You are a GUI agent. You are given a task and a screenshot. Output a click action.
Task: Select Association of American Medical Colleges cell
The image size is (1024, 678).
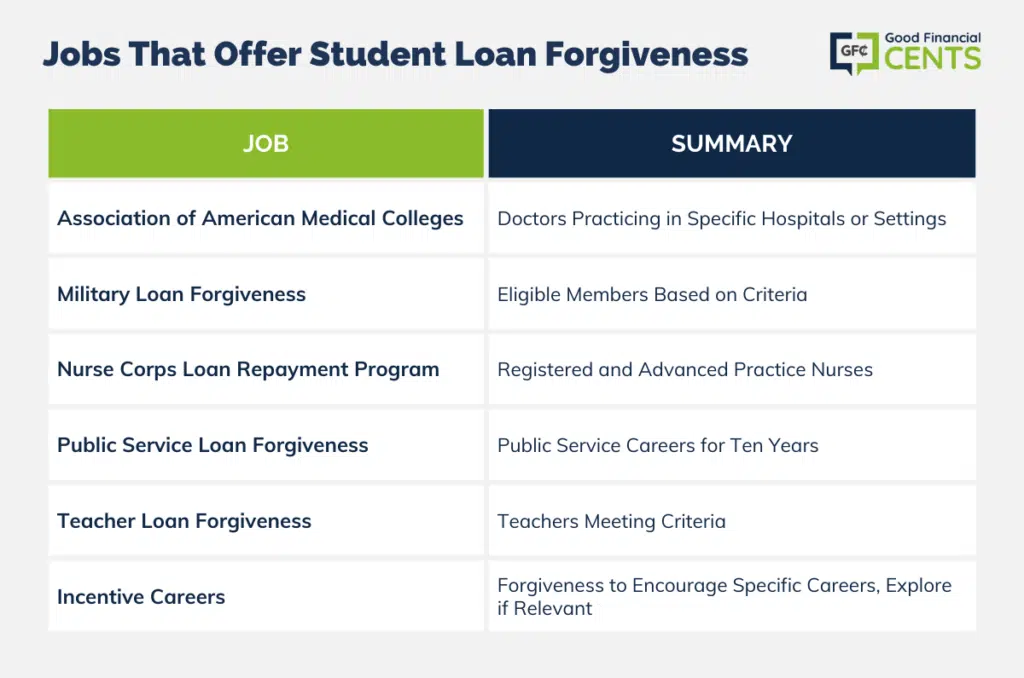(266, 218)
